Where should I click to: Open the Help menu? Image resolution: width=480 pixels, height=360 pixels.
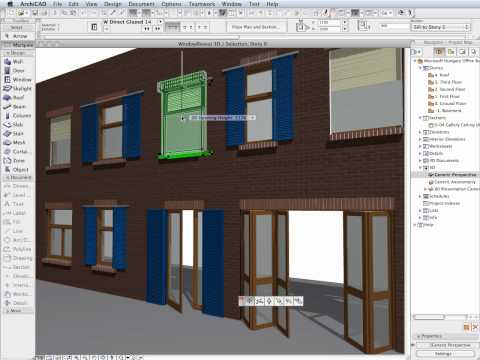[272, 4]
